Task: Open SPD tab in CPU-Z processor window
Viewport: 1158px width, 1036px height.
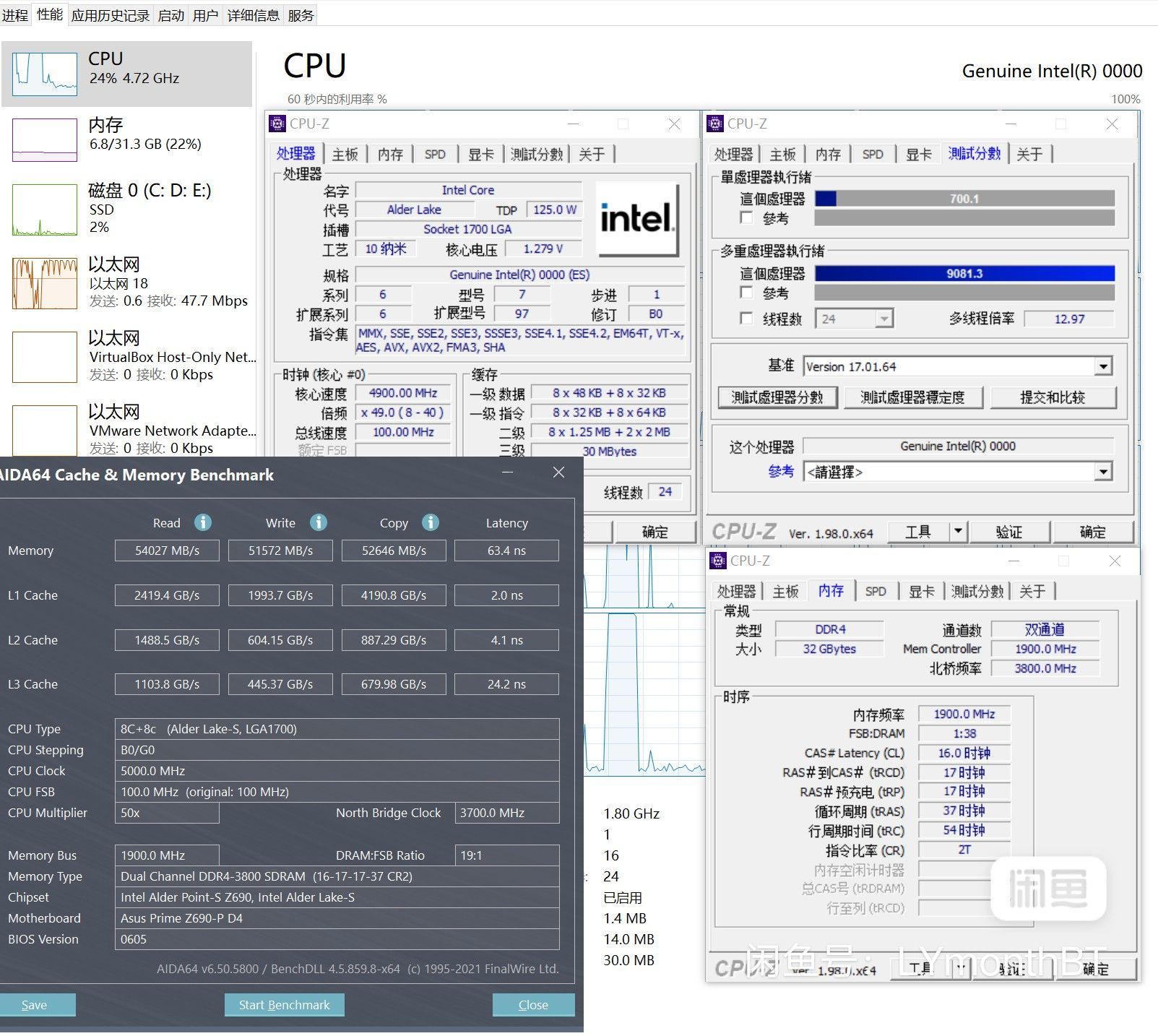Action: point(435,154)
